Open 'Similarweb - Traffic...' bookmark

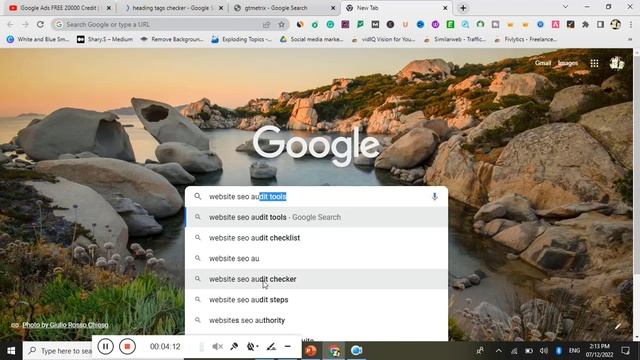click(x=454, y=39)
